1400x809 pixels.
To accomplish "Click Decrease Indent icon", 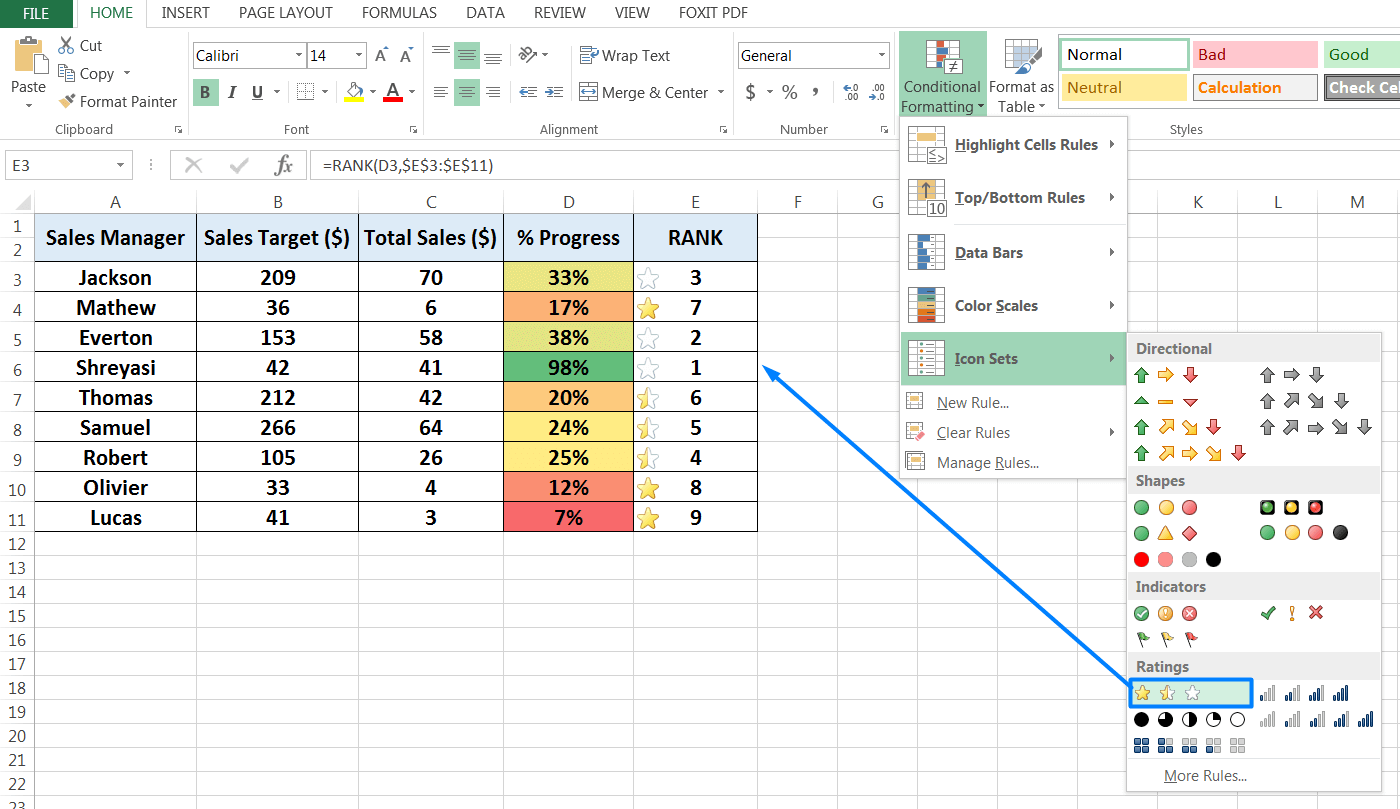I will (x=528, y=93).
